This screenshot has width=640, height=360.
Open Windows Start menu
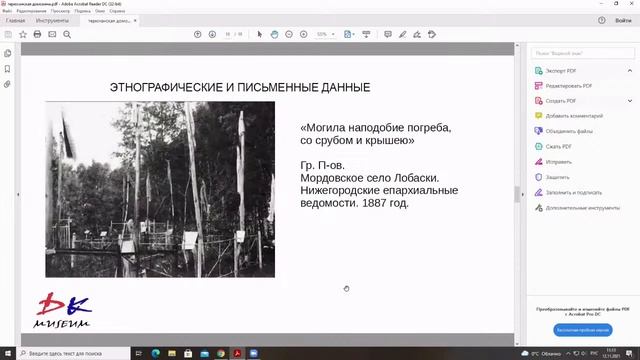pyautogui.click(x=8, y=353)
